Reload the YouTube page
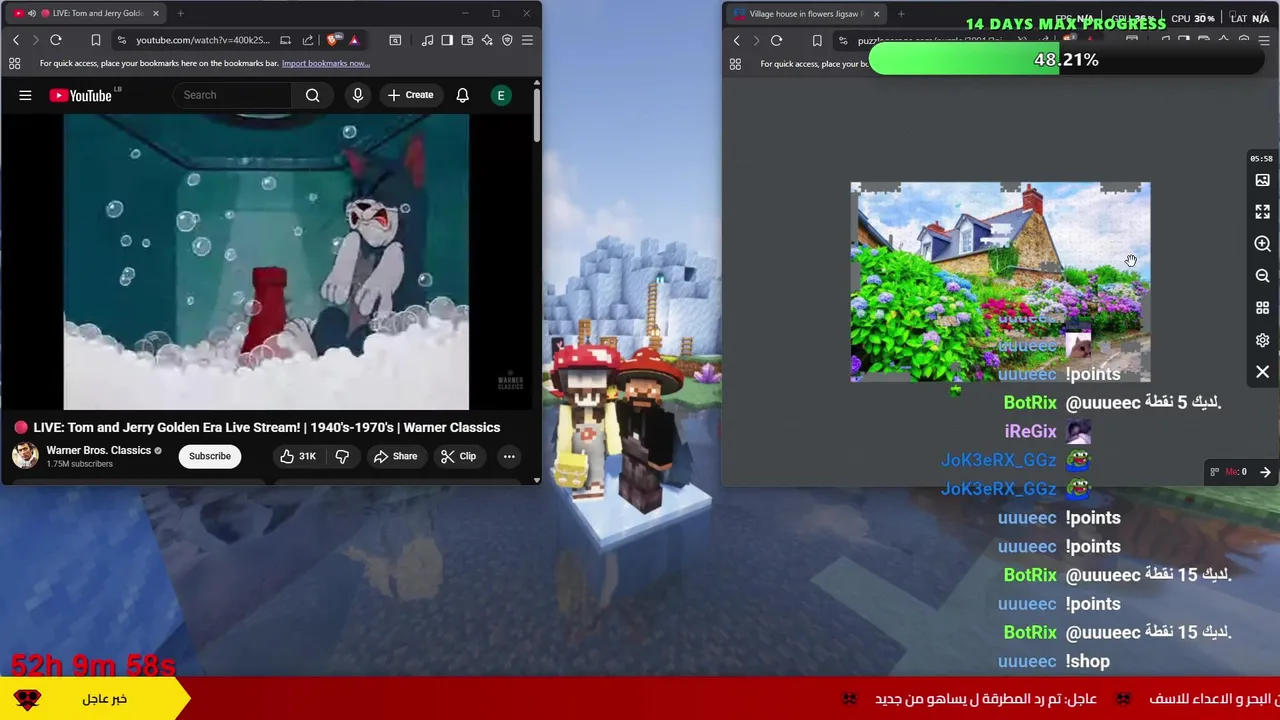This screenshot has width=1280, height=720. (56, 40)
